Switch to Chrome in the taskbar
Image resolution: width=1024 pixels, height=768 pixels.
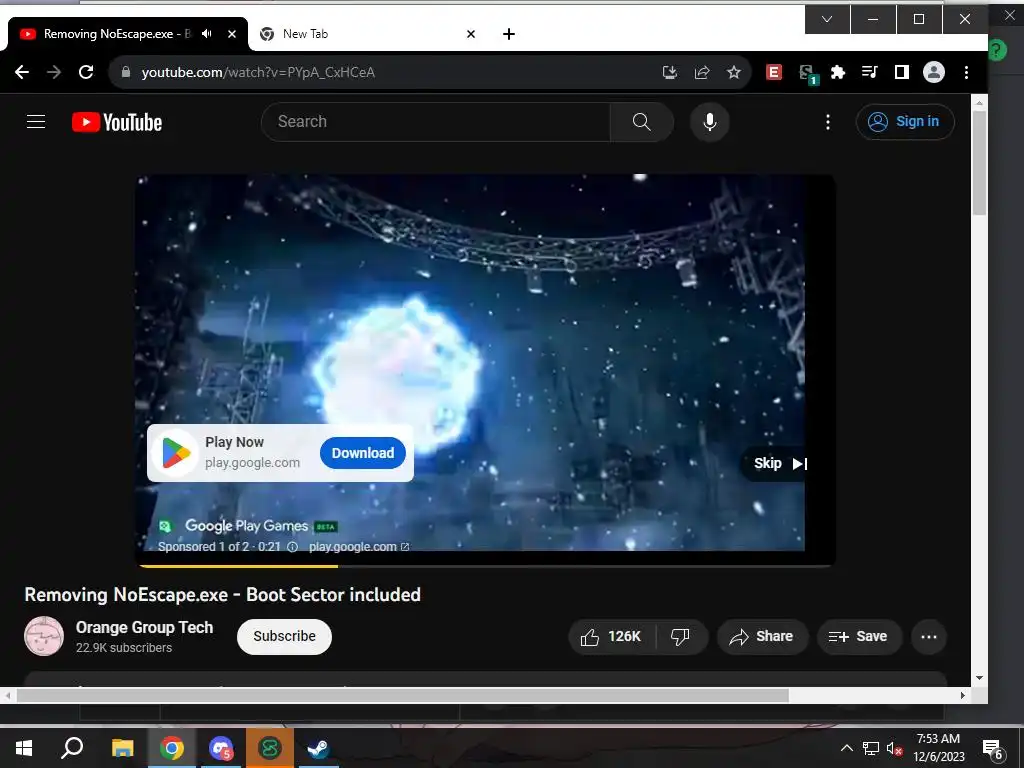172,747
